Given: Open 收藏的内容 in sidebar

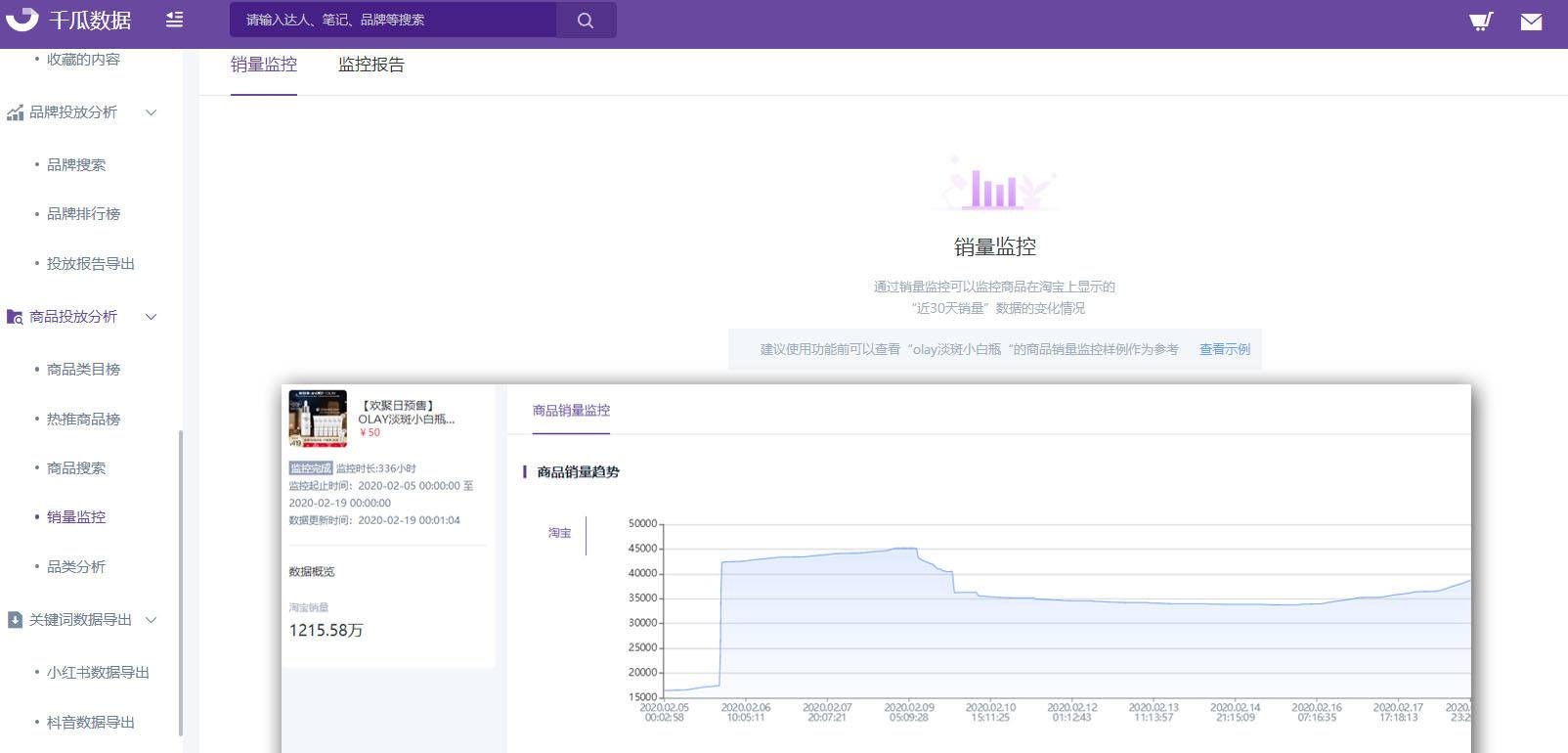Looking at the screenshot, I should coord(83,60).
